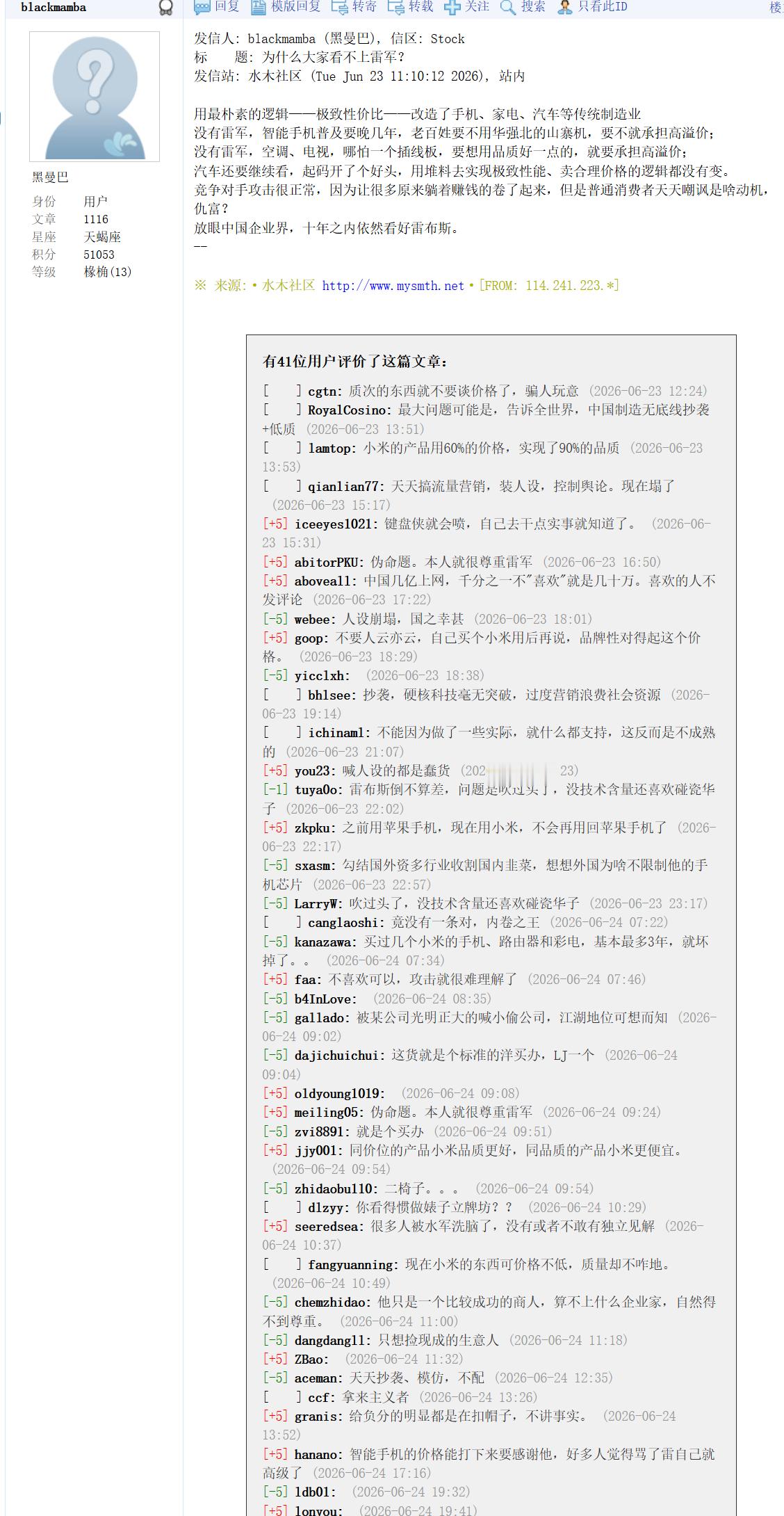Viewport: 784px width, 1516px height.
Task: Click commenter name ZBao
Action: tap(309, 1360)
